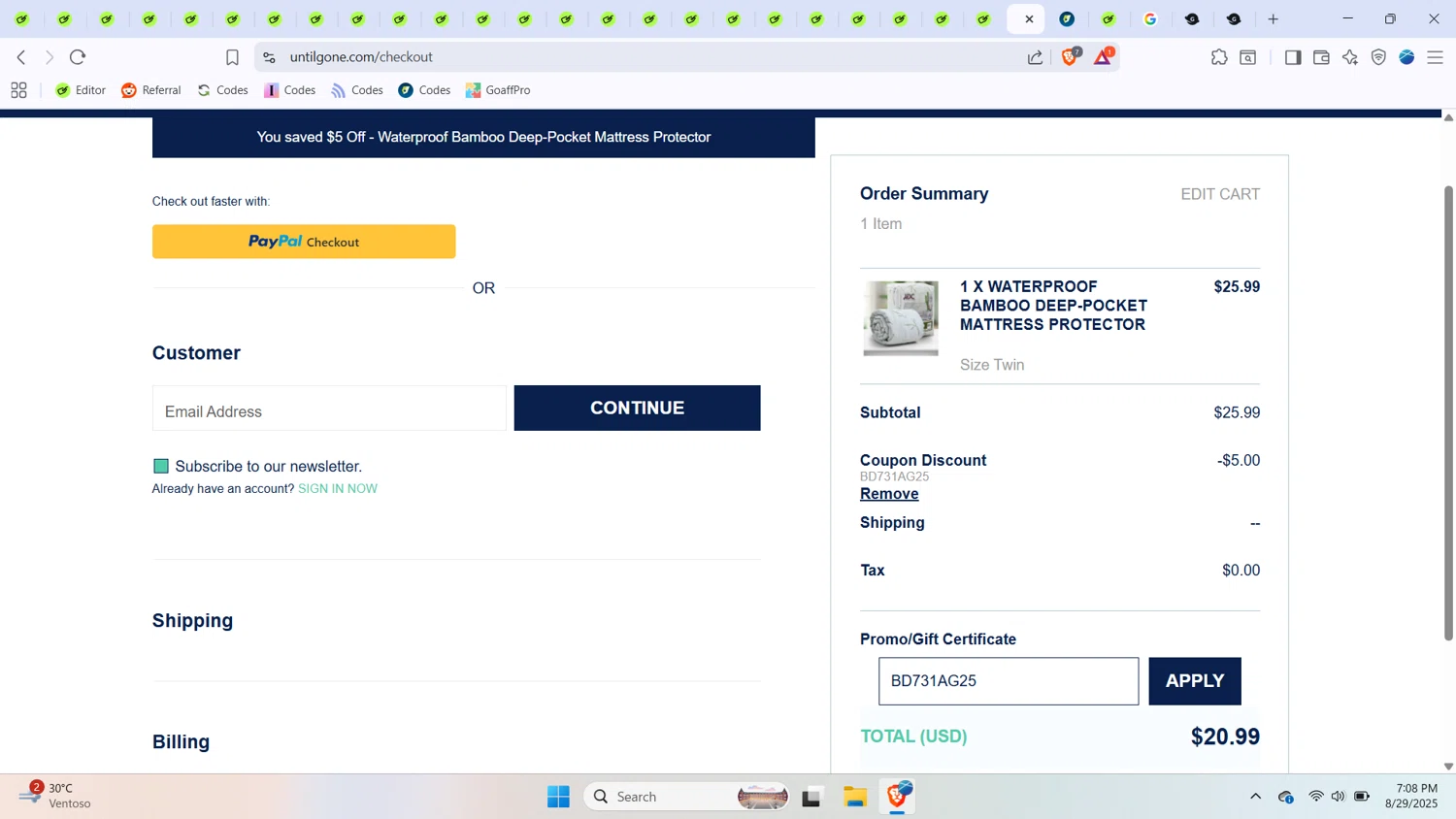Switch to the dark blue icon tab
Viewport: 1456px width, 819px height.
1067,18
